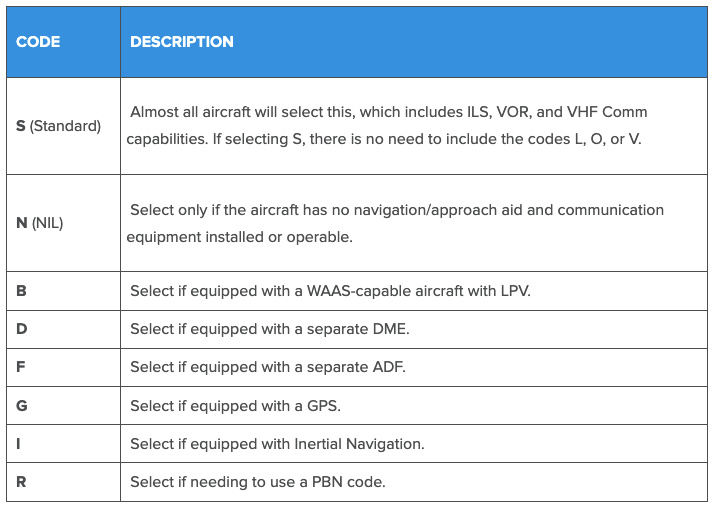Click the Inertial Navigation description
Screen dimensions: 714x509
tap(277, 444)
